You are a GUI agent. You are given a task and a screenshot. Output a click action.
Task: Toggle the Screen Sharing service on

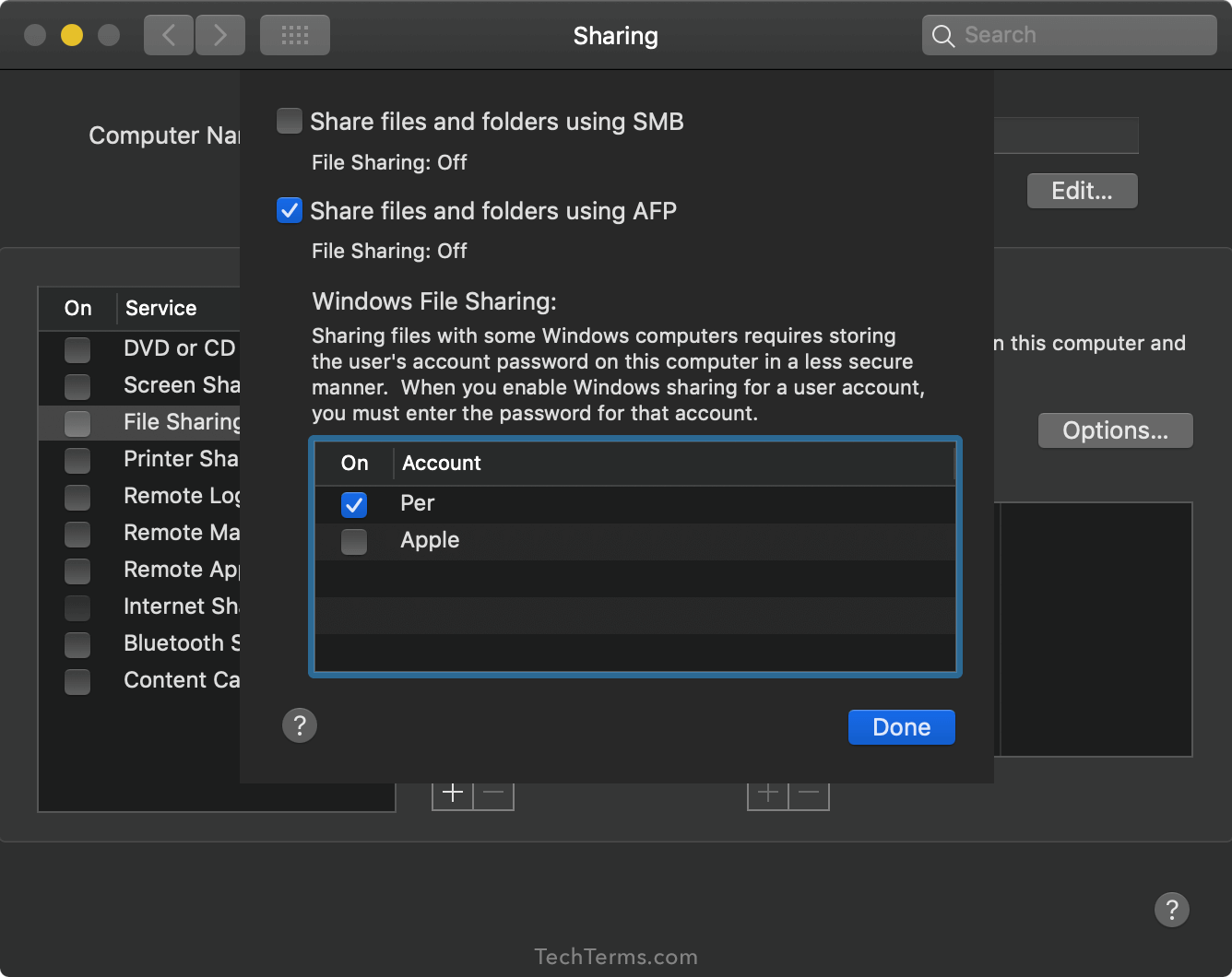(x=77, y=387)
